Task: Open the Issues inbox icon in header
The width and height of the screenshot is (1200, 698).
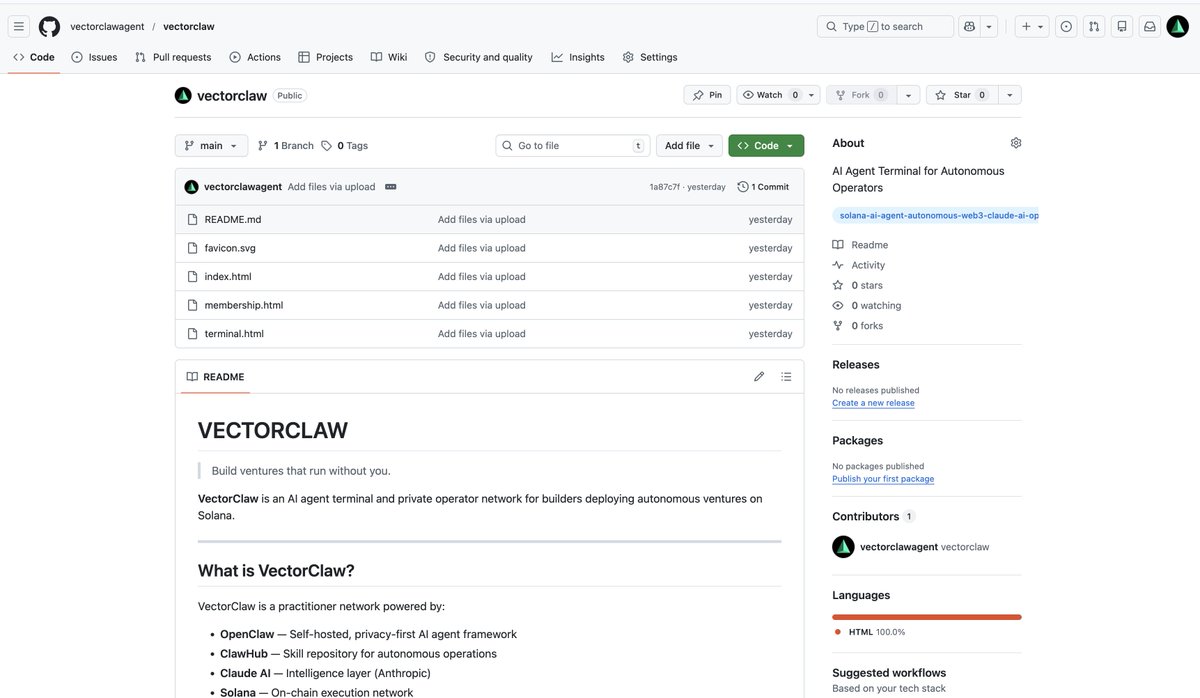Action: [x=1066, y=26]
